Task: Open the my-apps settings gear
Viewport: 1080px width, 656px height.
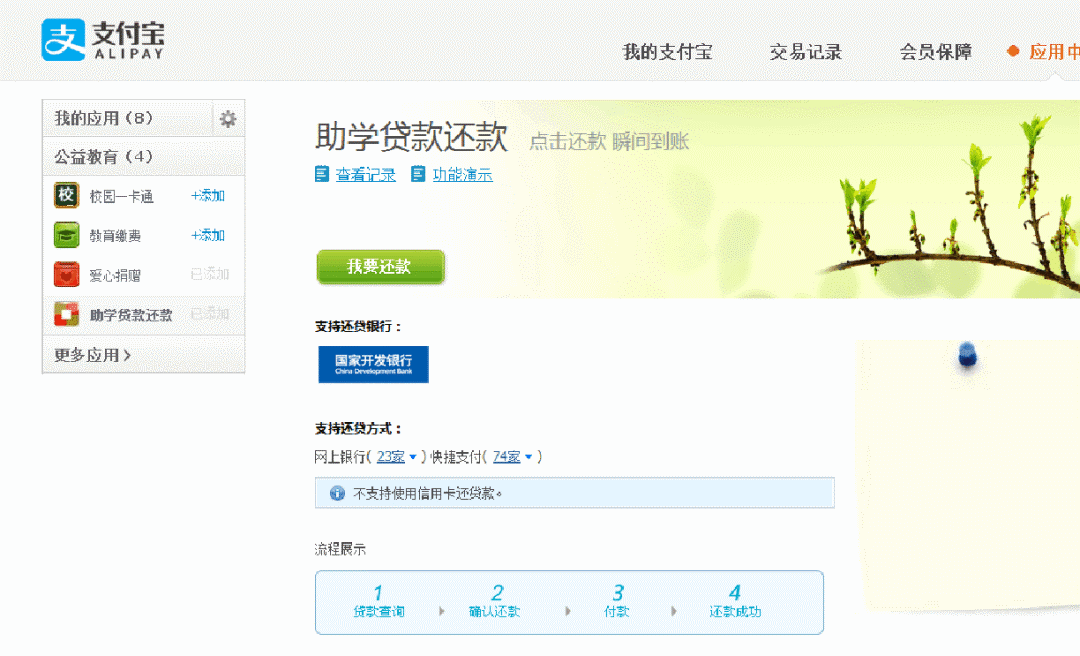Action: tap(228, 119)
